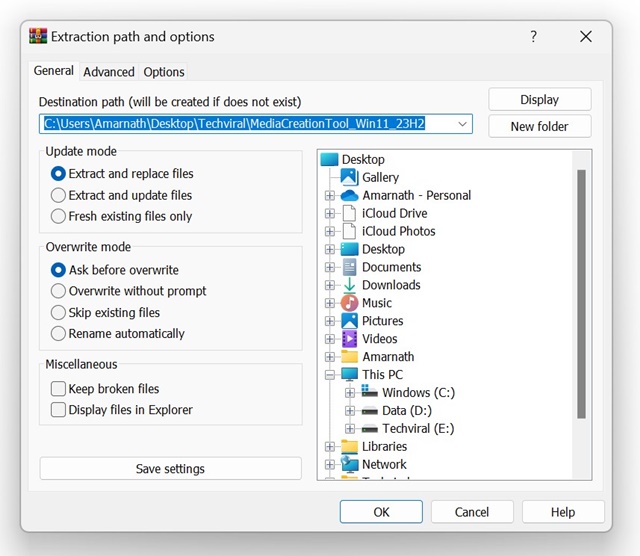Switch to the Advanced tab

(109, 72)
